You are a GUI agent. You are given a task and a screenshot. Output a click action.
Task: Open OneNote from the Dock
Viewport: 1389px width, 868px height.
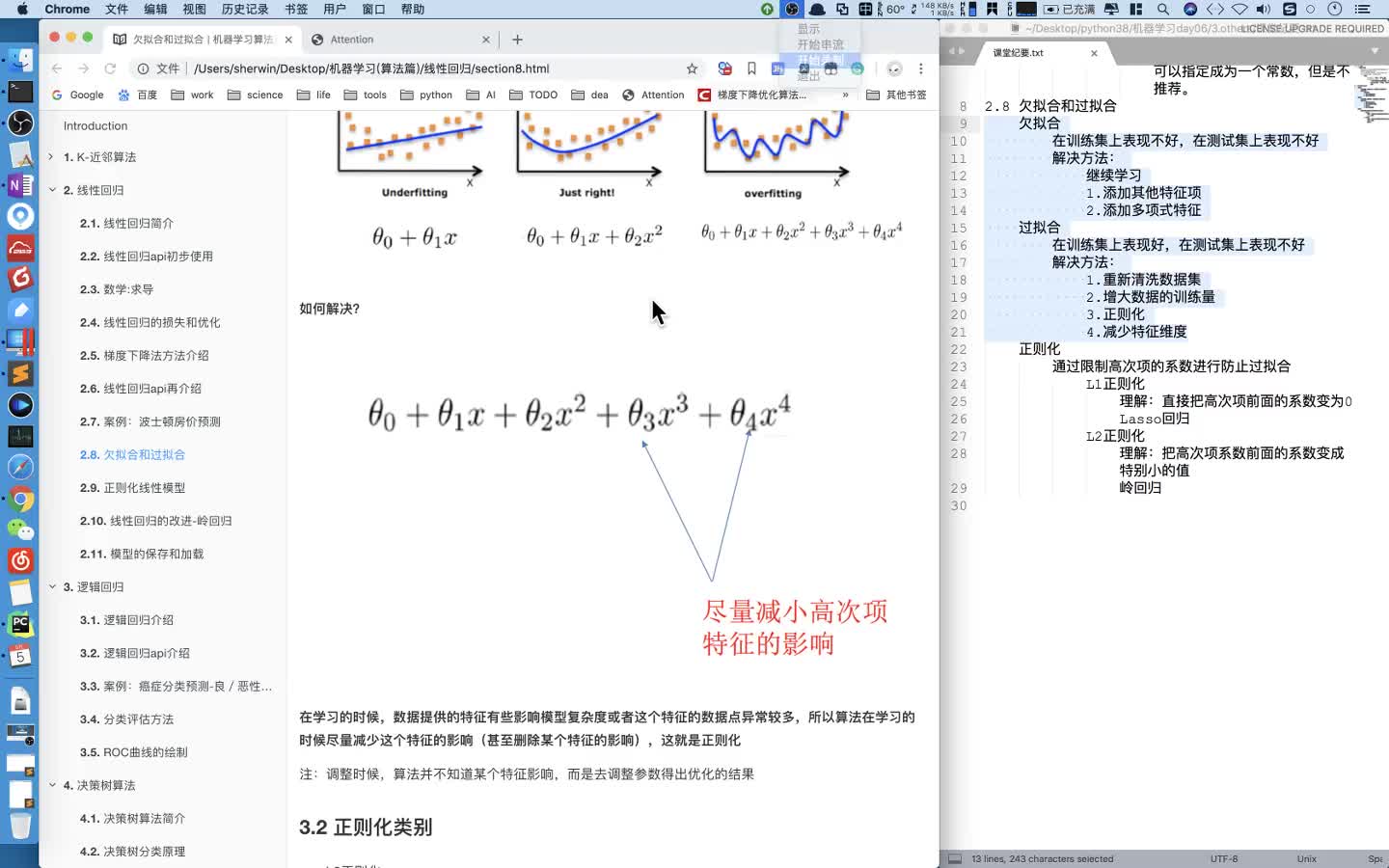pyautogui.click(x=20, y=184)
